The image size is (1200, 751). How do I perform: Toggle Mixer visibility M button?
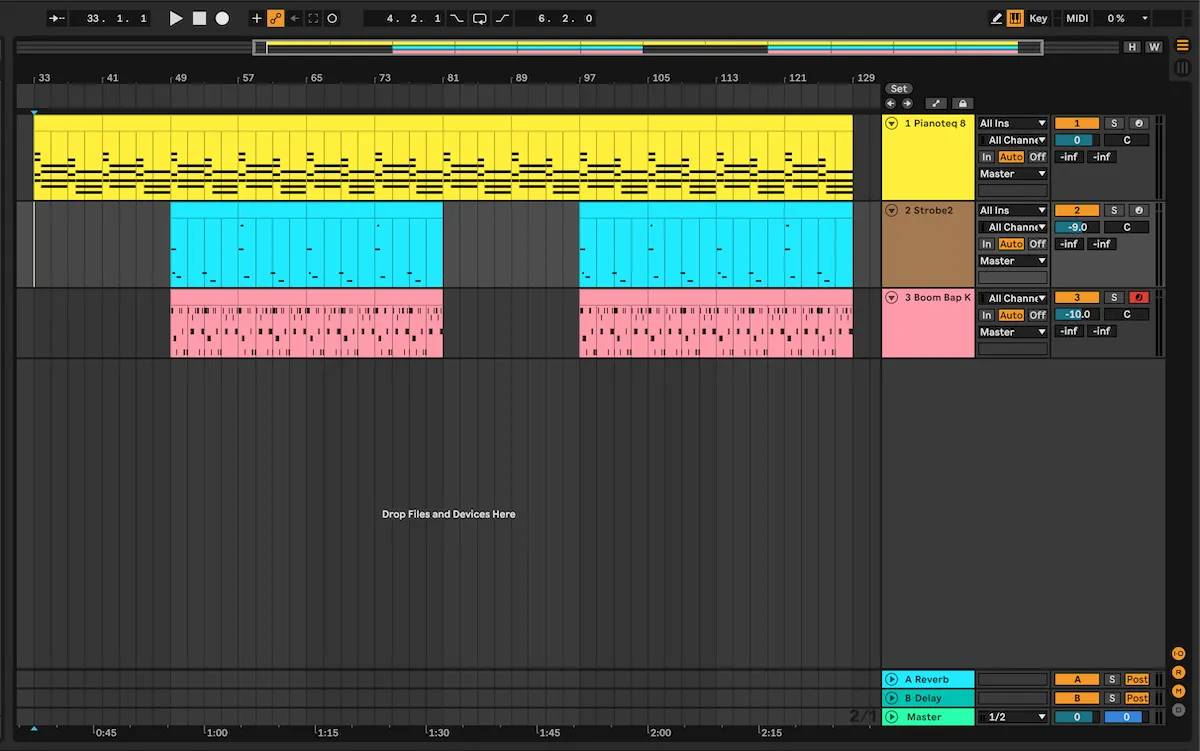(x=1179, y=691)
